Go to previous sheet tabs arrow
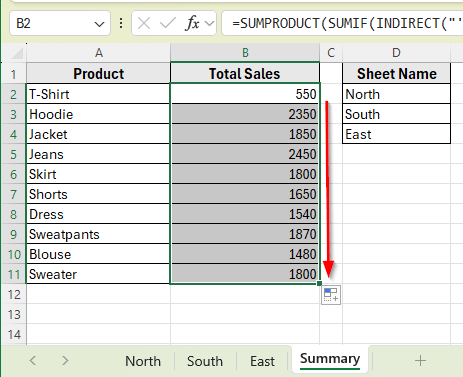The height and width of the screenshot is (377, 463). pos(33,360)
